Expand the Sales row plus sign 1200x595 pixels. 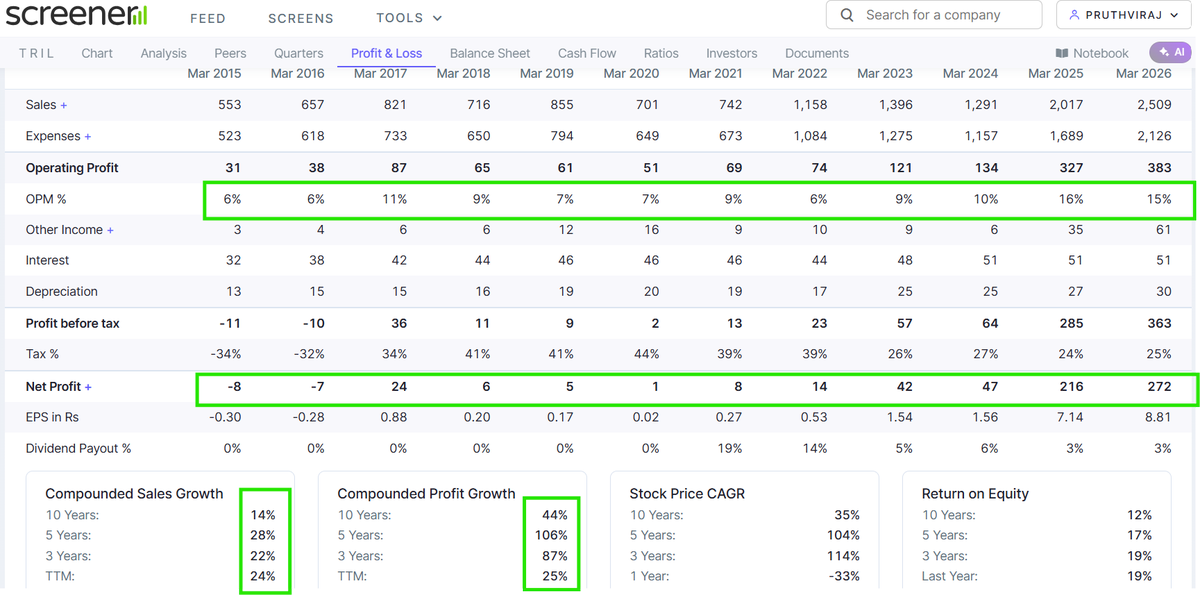[64, 105]
